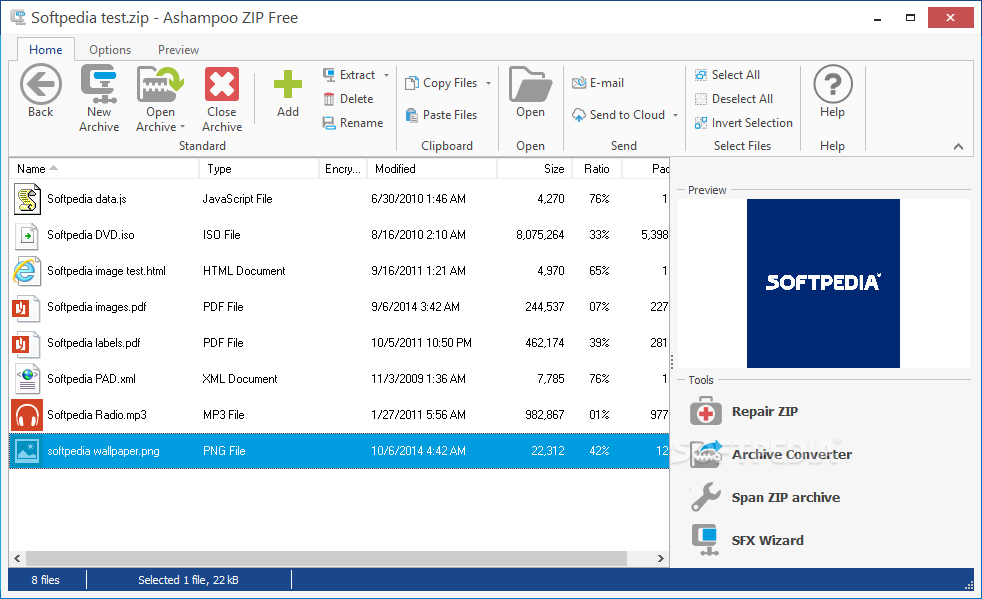Viewport: 982px width, 599px height.
Task: Create a New Archive
Action: [99, 99]
